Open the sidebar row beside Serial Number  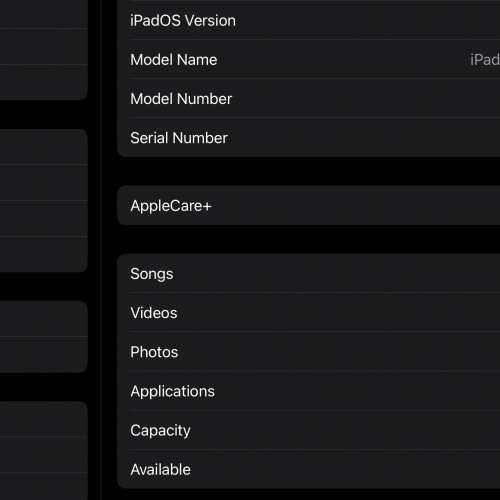point(44,147)
